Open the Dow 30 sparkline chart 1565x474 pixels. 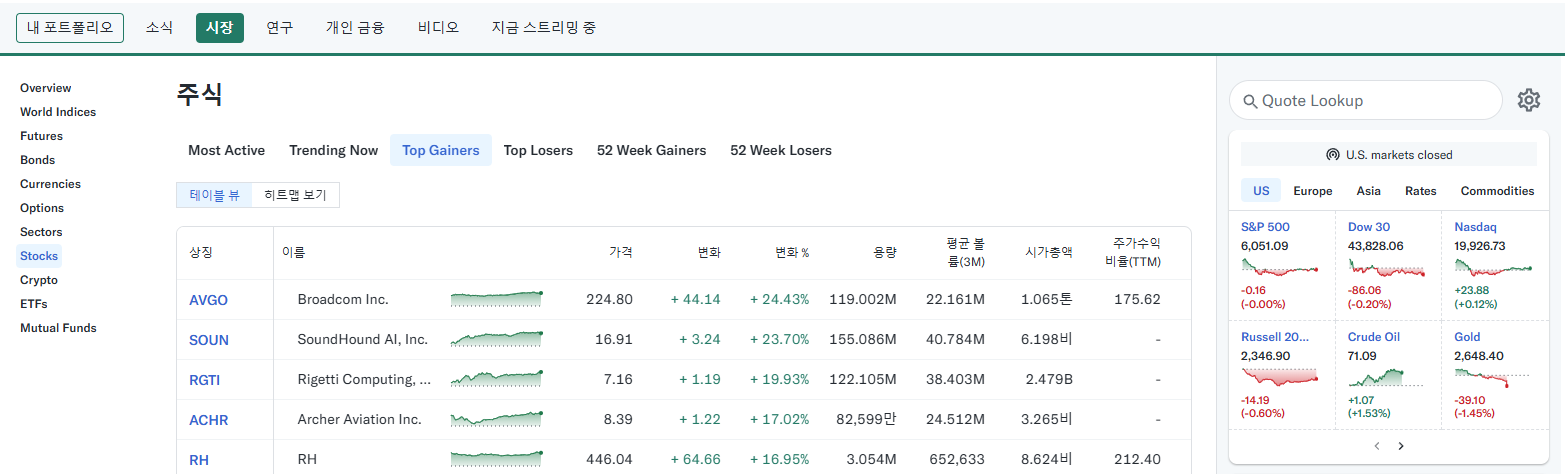tap(1386, 268)
